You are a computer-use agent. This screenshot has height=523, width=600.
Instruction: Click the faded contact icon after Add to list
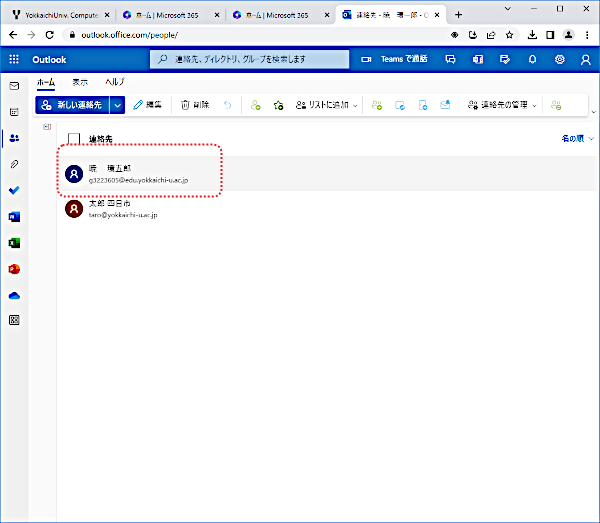(x=377, y=105)
